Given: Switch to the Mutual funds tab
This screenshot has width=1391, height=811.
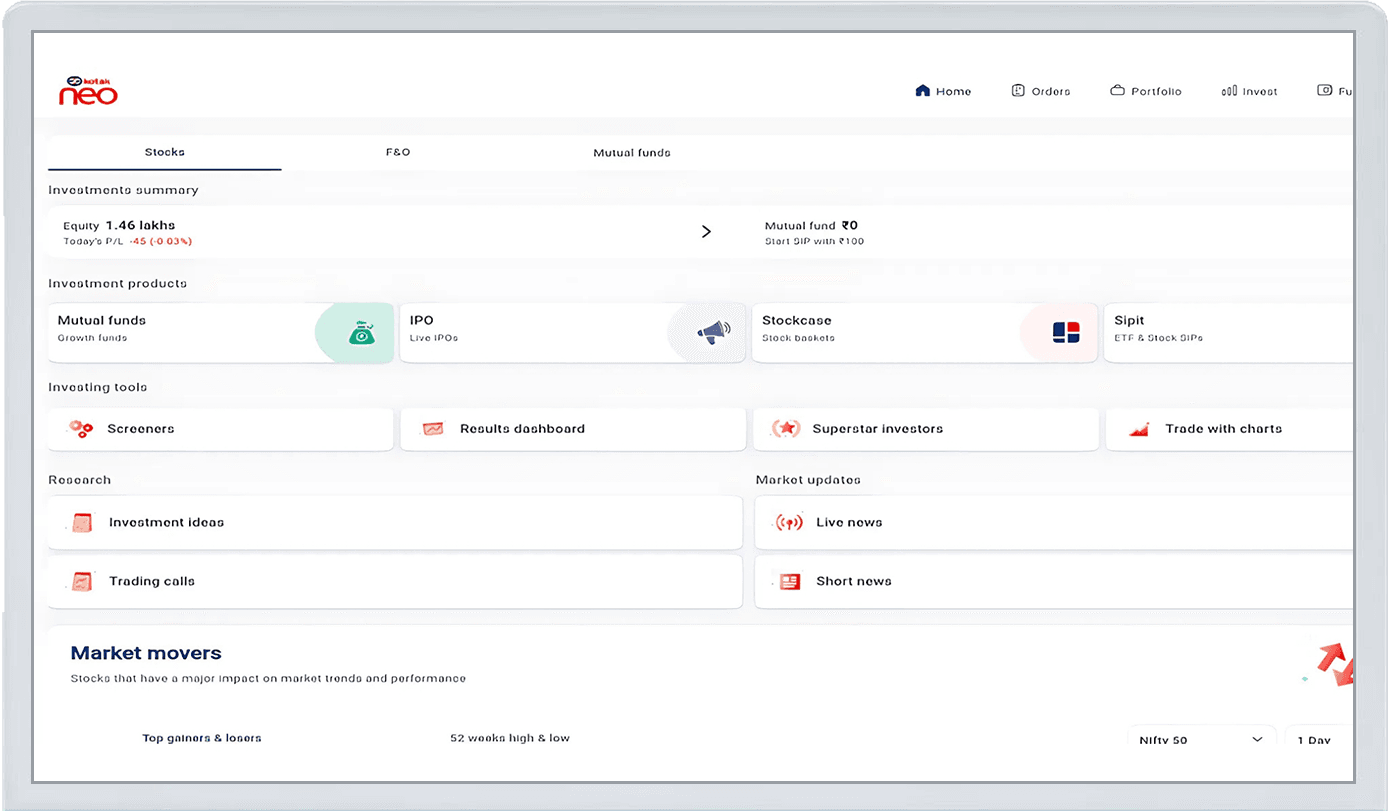Looking at the screenshot, I should pyautogui.click(x=631, y=153).
